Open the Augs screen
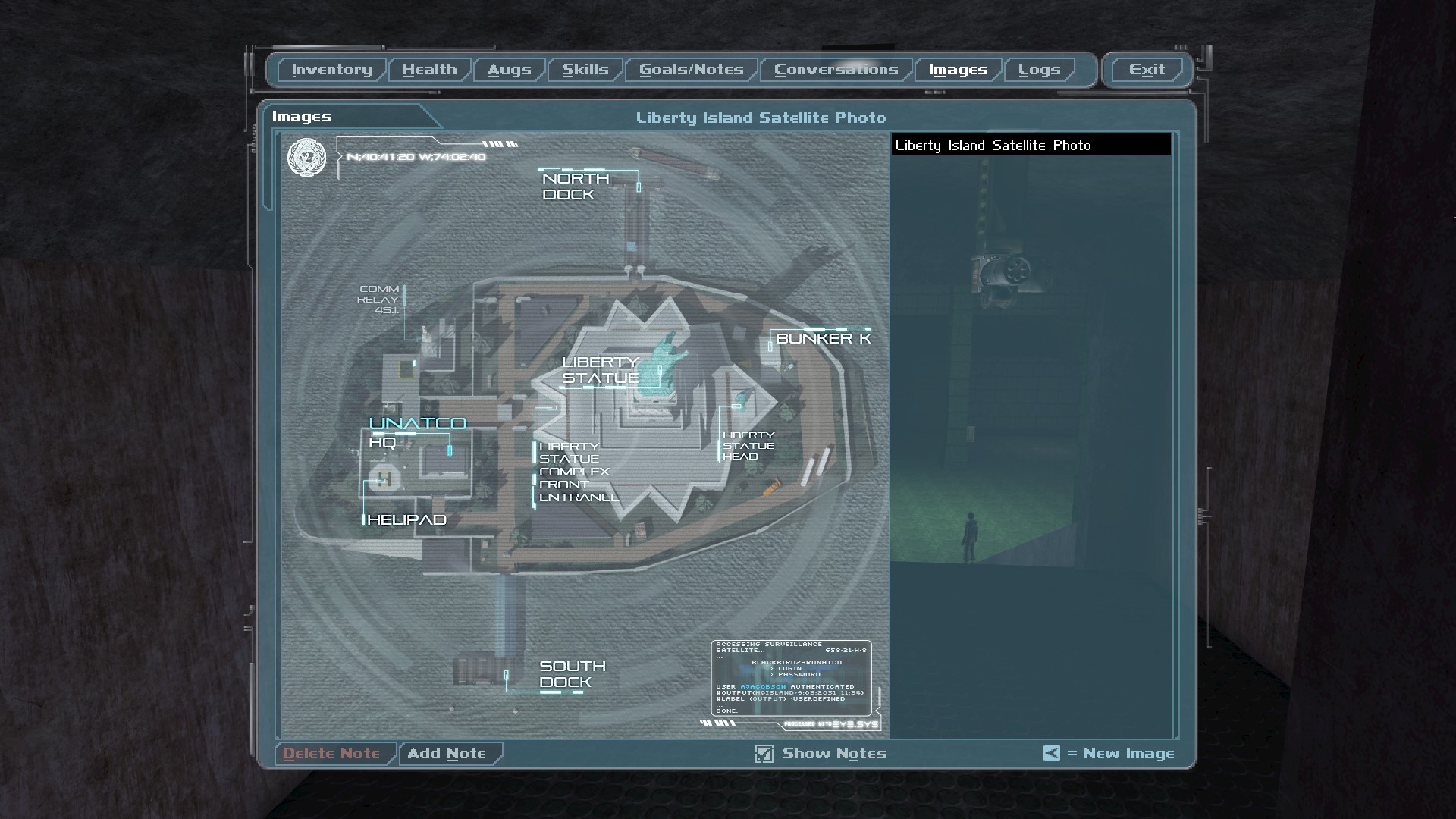The image size is (1456, 819). click(x=509, y=70)
